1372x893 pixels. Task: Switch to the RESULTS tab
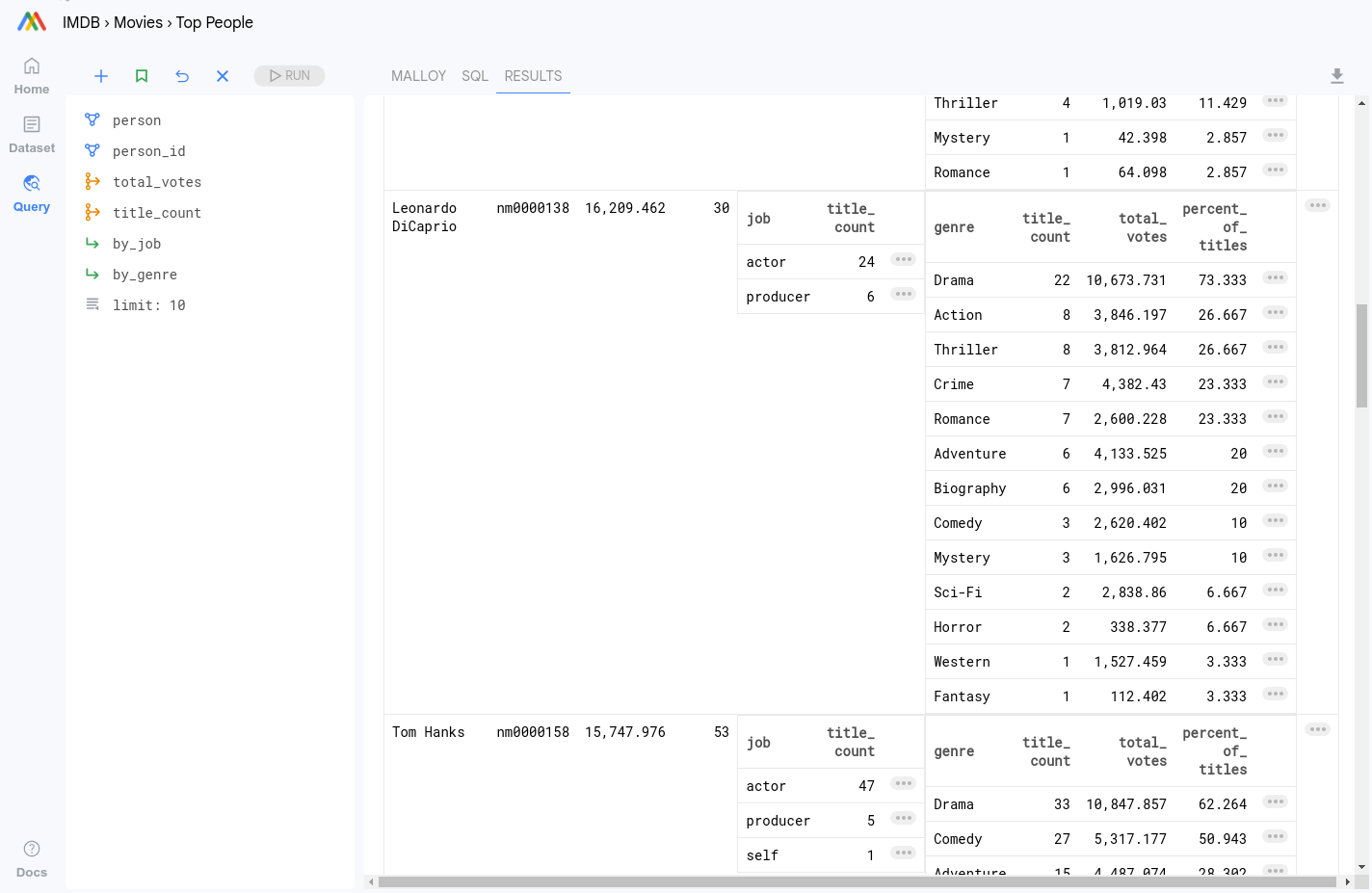point(533,76)
